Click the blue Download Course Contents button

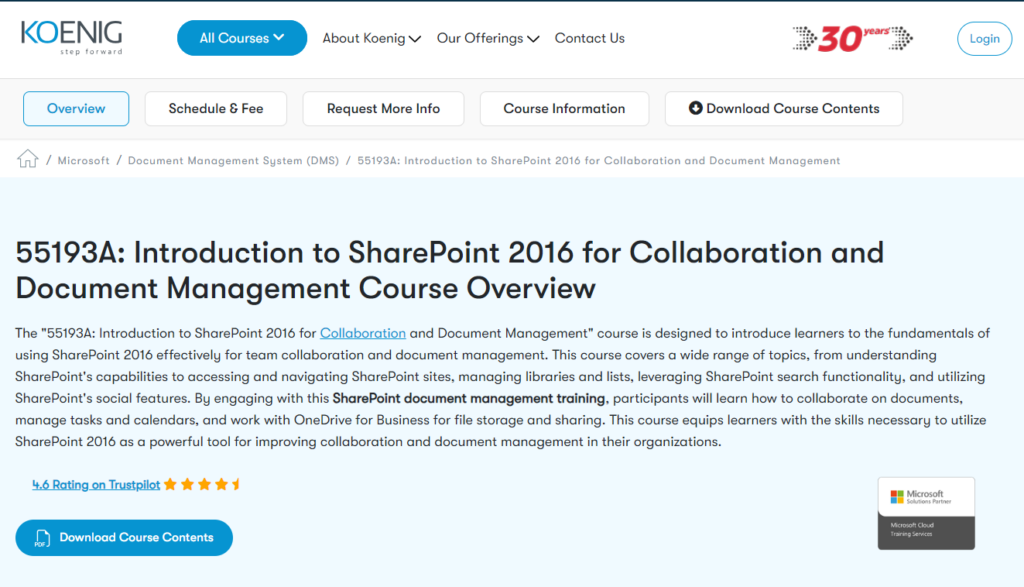(124, 537)
